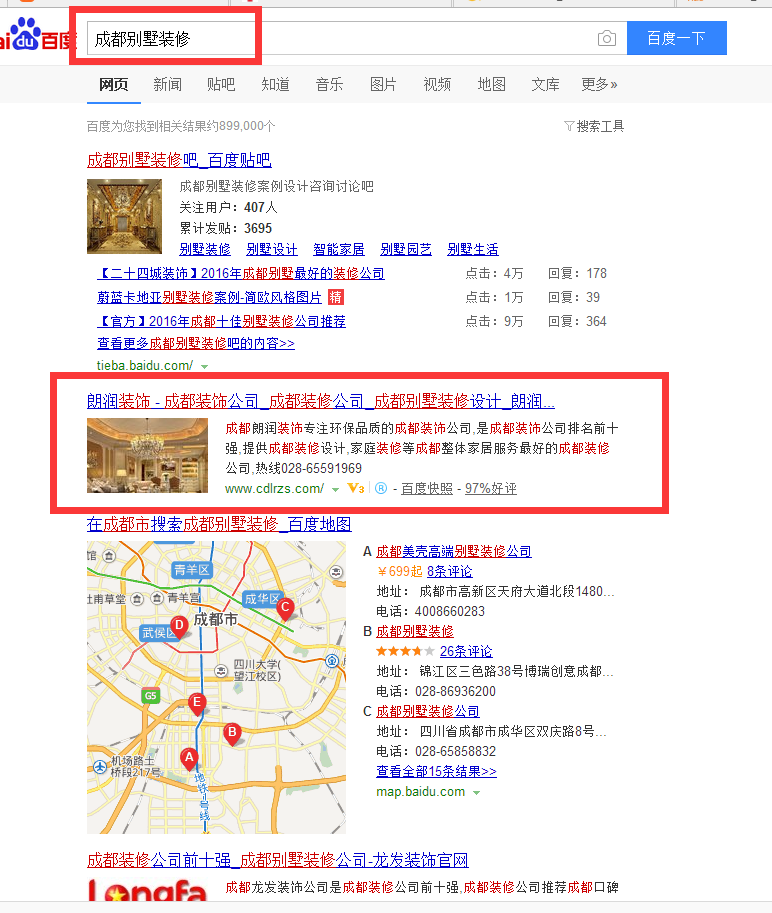Open the 更多» category menu
772x913 pixels.
coord(599,84)
